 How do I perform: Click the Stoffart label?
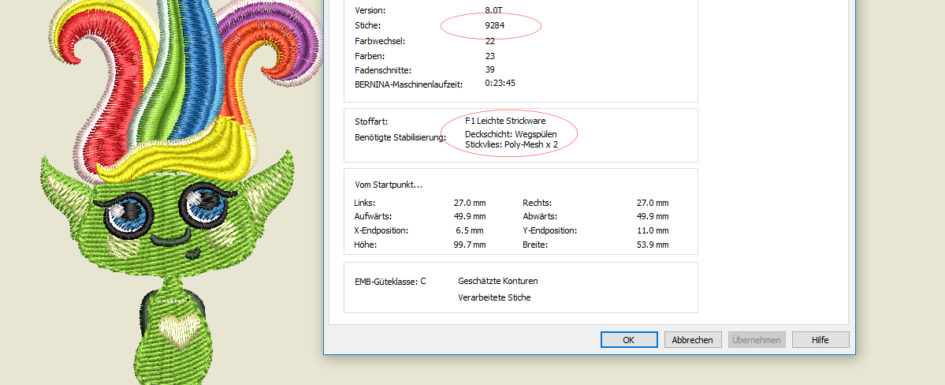click(371, 122)
